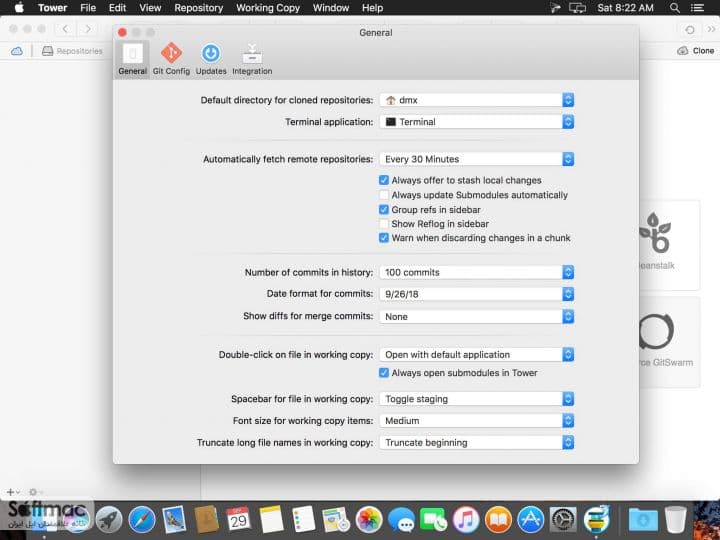Open the Truncate beginning dropdown
The height and width of the screenshot is (540, 720).
pos(477,443)
